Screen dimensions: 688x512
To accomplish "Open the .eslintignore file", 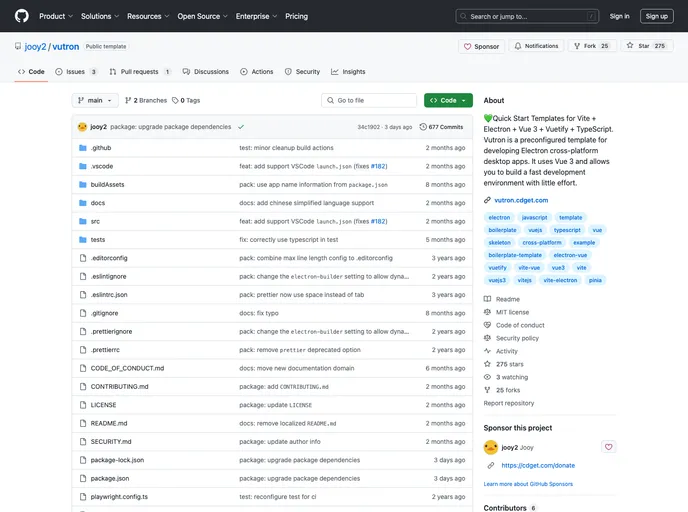I will pyautogui.click(x=108, y=276).
